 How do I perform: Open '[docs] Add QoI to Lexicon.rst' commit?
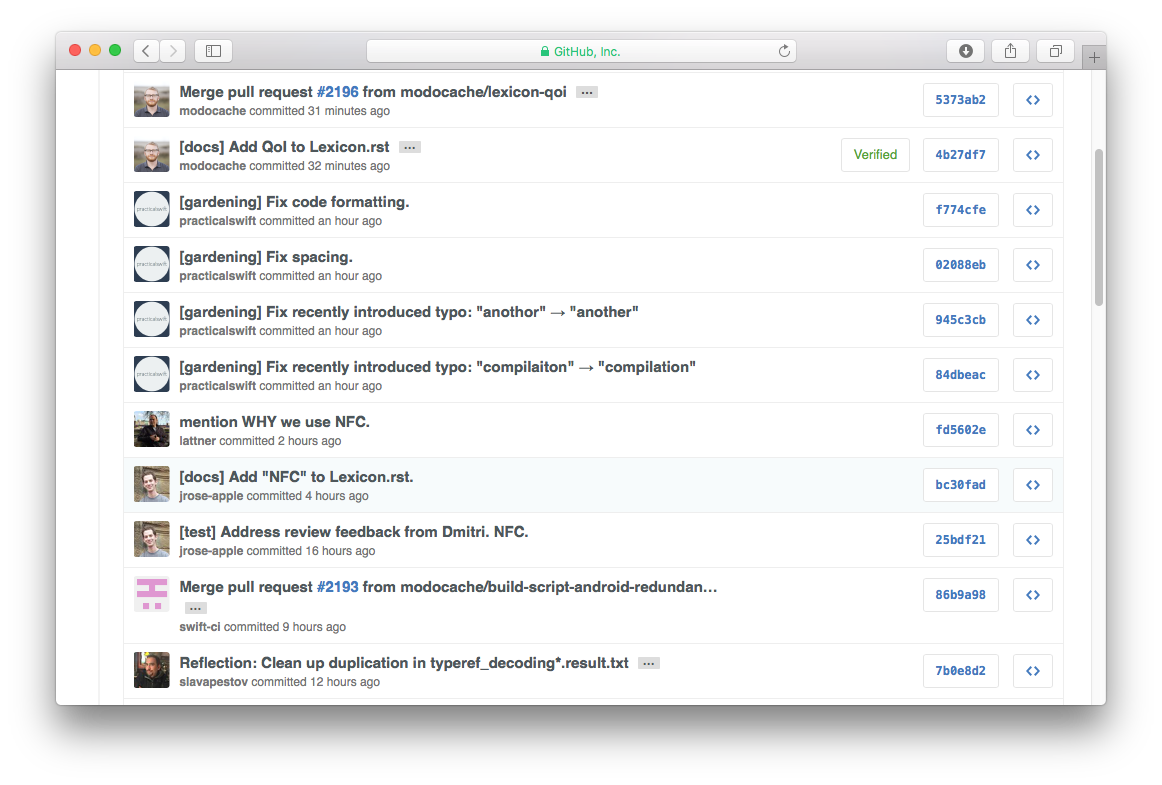tap(284, 147)
